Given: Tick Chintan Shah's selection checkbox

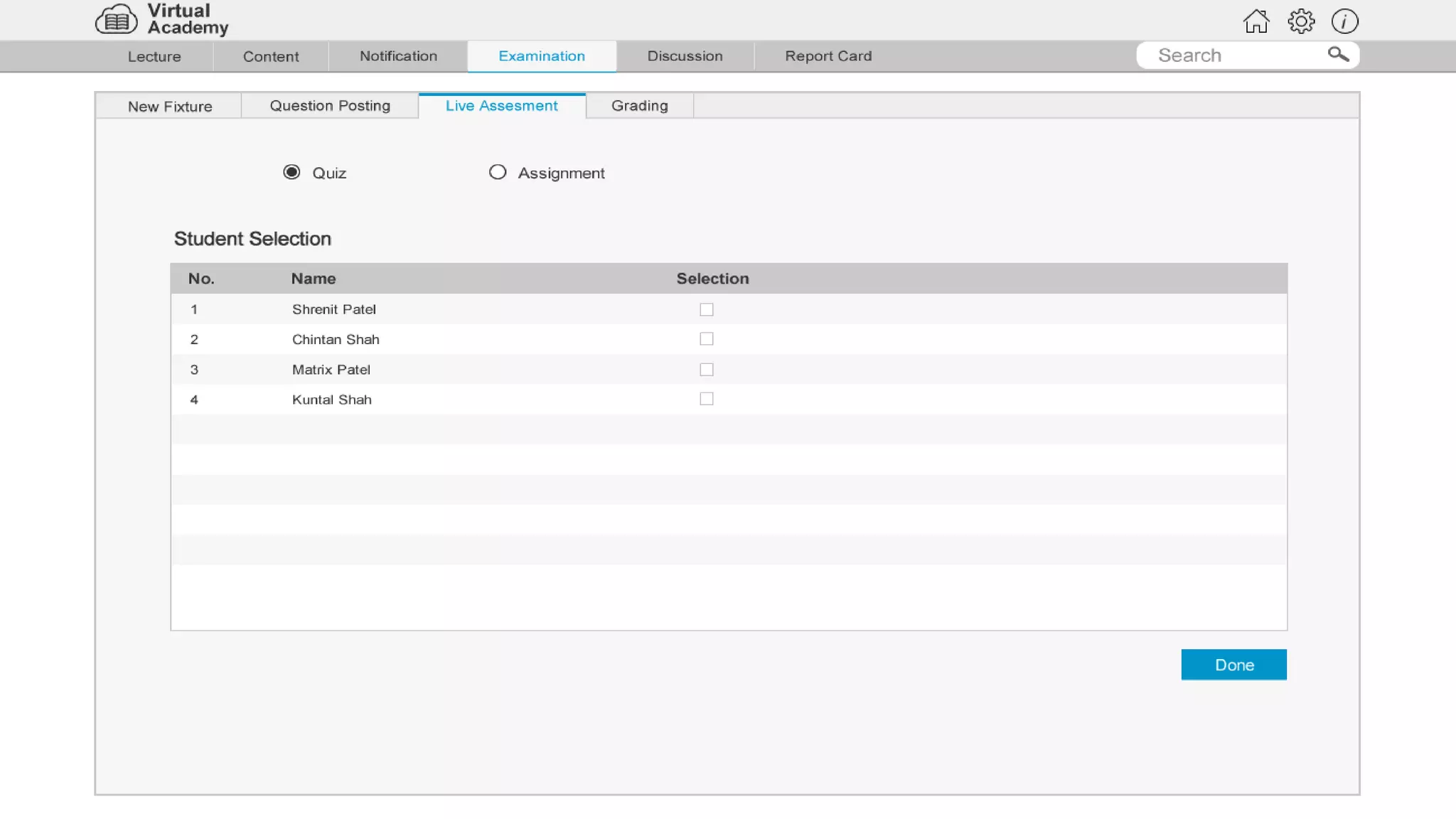Looking at the screenshot, I should coord(706,339).
